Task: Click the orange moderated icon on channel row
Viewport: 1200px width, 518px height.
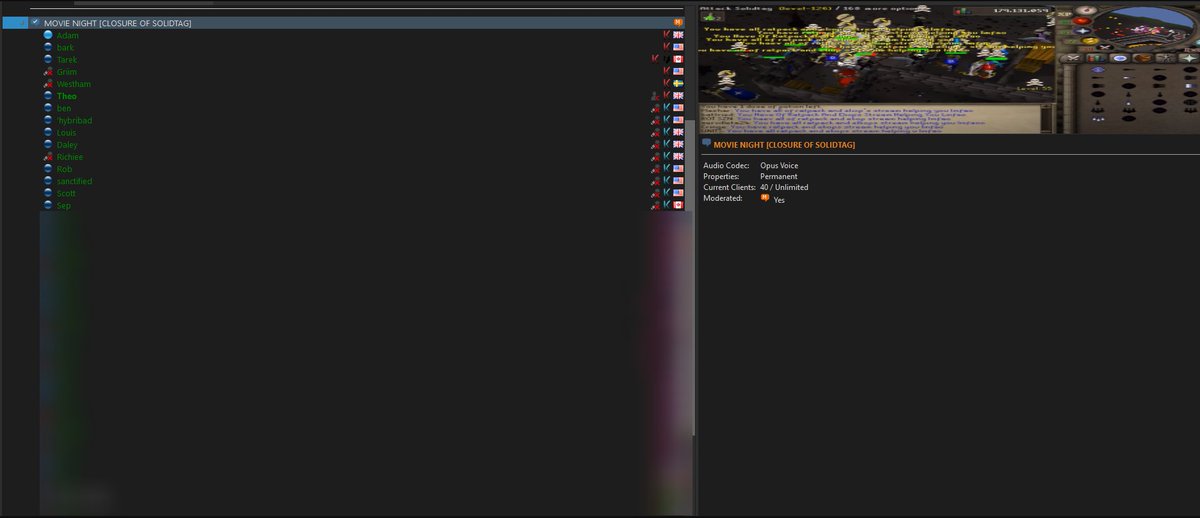Action: (x=678, y=23)
